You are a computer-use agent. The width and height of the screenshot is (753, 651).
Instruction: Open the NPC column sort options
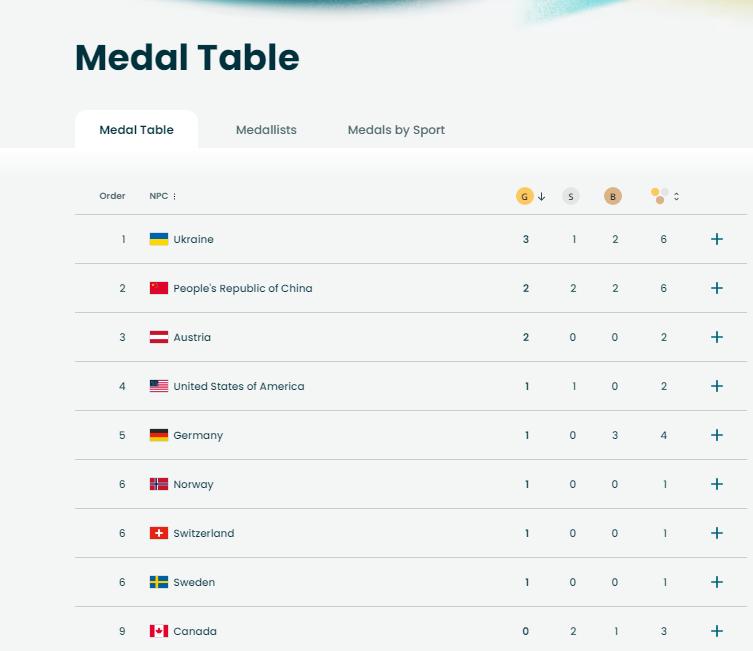click(x=174, y=196)
